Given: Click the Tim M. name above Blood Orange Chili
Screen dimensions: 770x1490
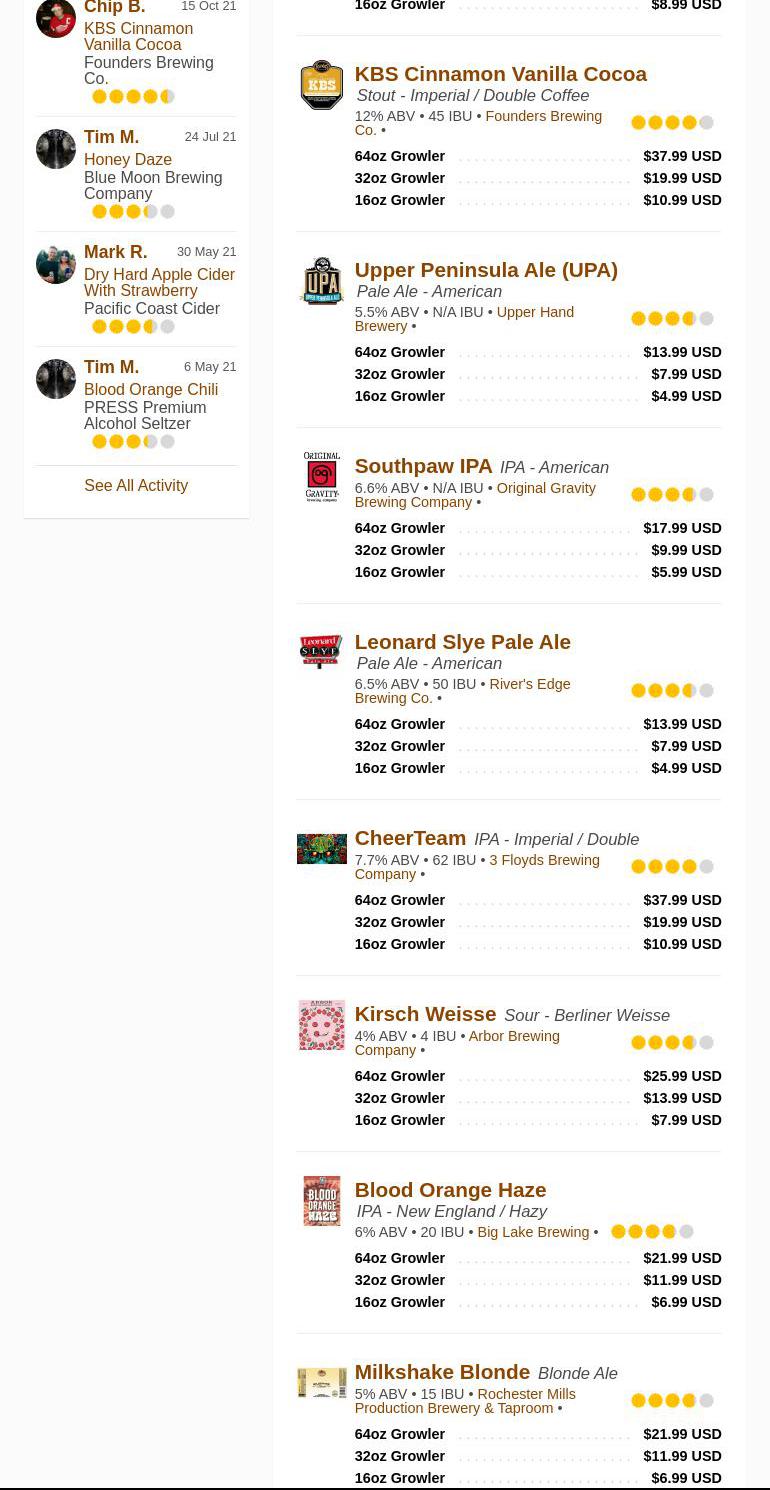Looking at the screenshot, I should [111, 367].
